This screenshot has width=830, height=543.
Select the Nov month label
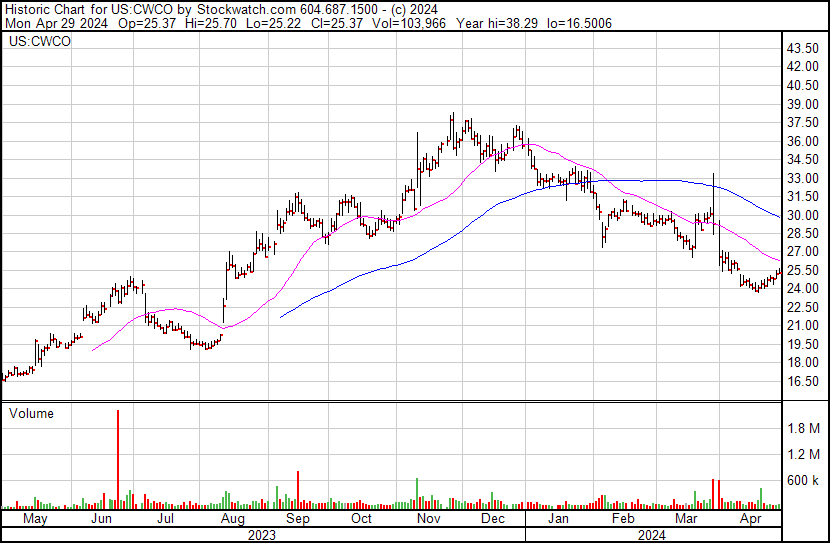(428, 519)
